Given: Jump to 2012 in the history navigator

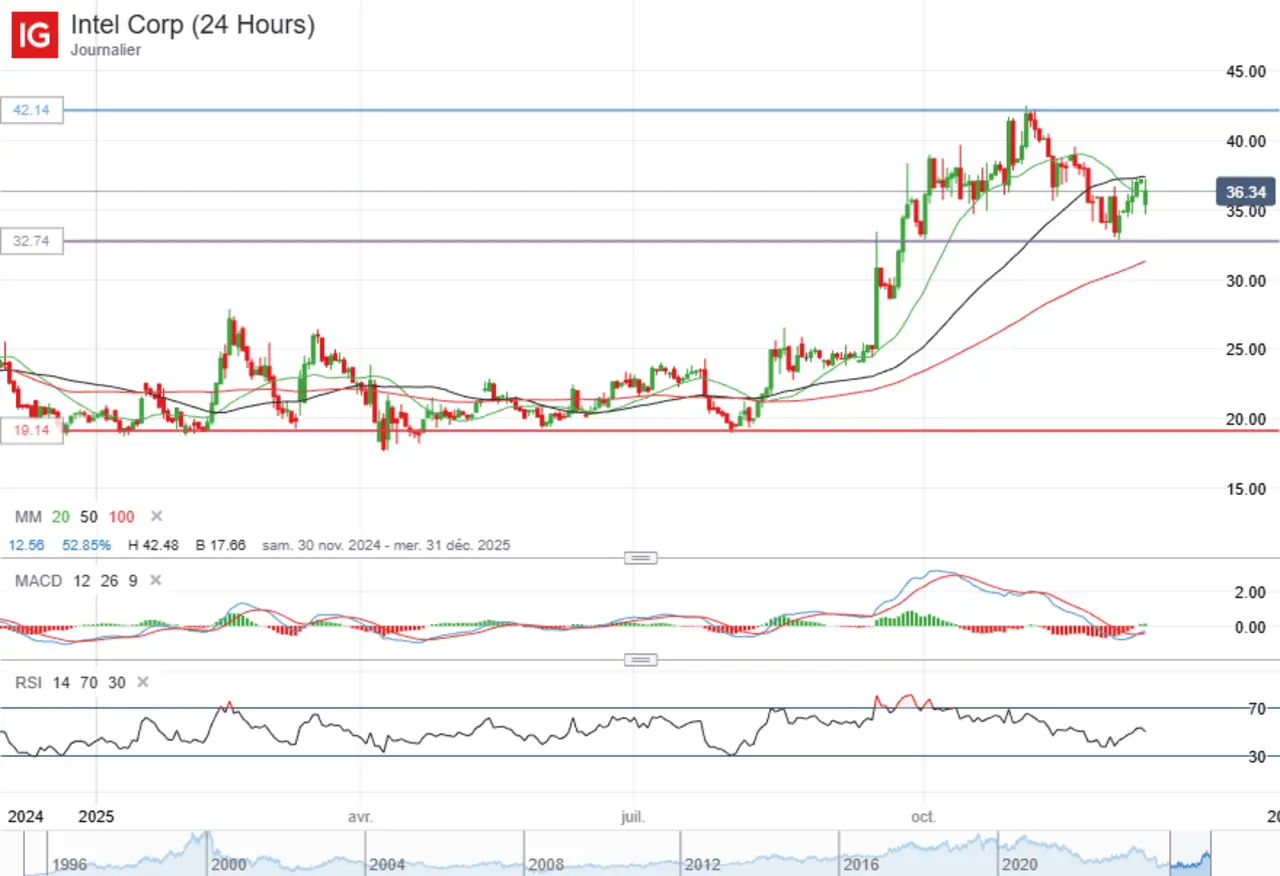Looking at the screenshot, I should point(703,863).
